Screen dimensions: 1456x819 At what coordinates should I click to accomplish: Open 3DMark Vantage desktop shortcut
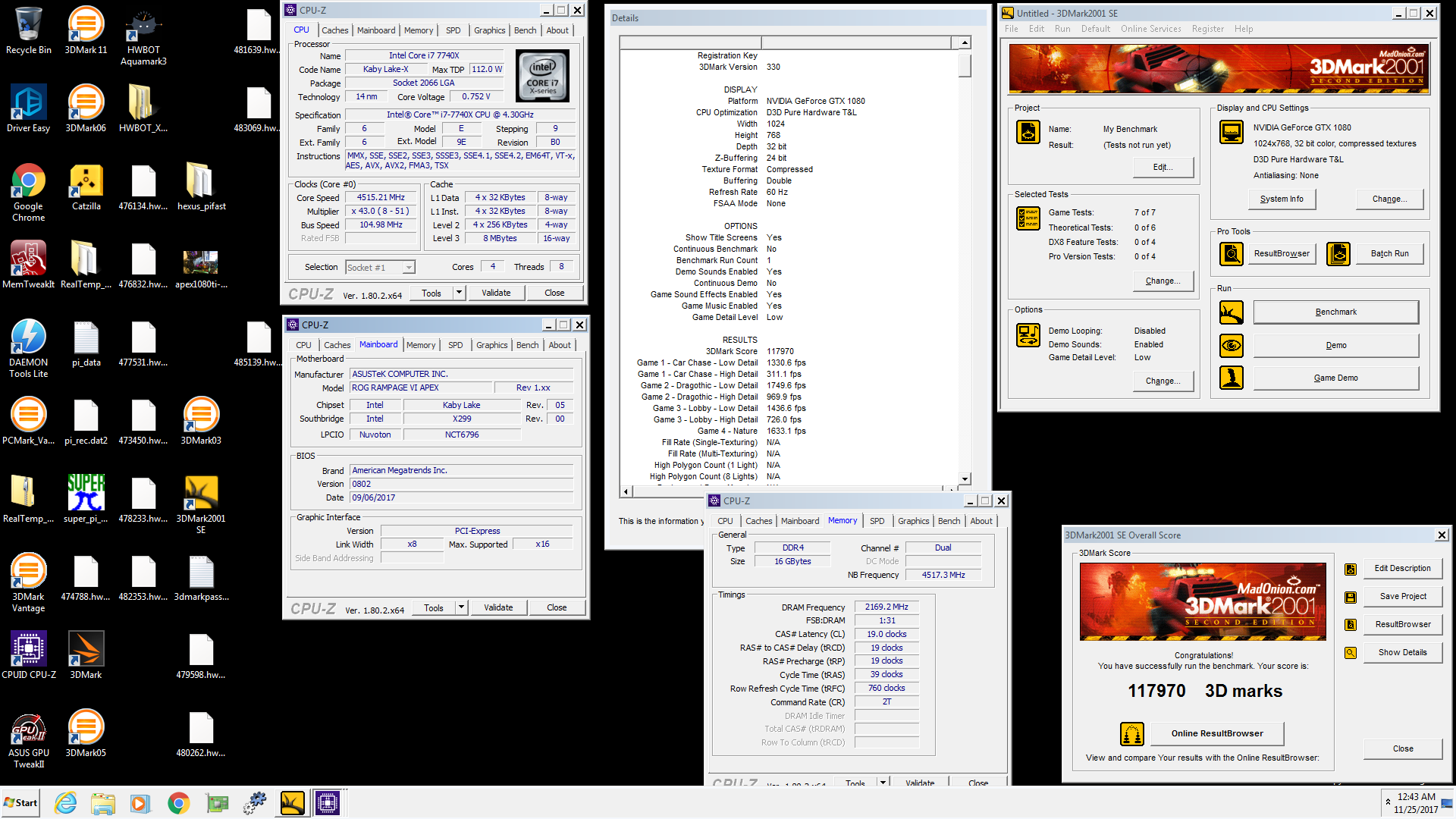tap(28, 582)
